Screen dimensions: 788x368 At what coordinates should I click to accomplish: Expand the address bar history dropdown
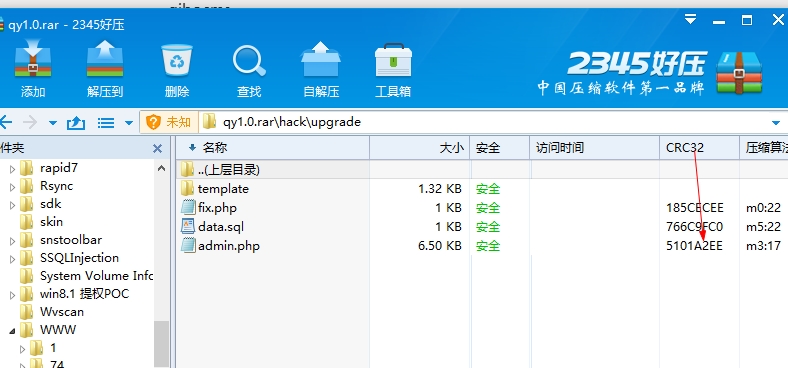coord(776,123)
